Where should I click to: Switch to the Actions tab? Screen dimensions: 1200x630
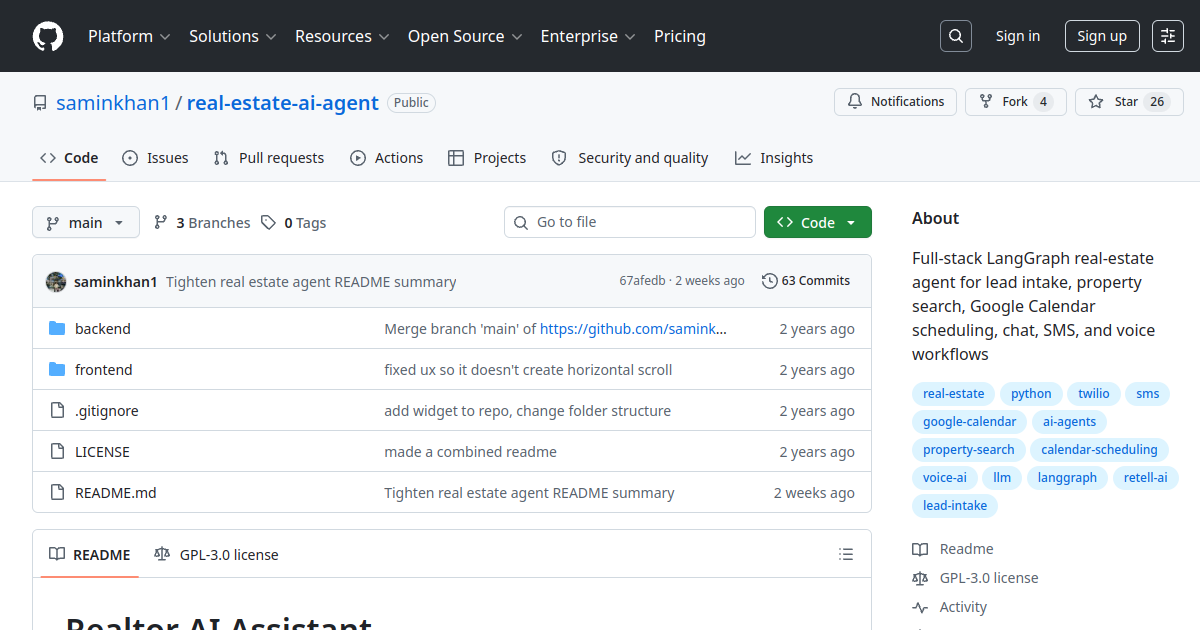[387, 158]
